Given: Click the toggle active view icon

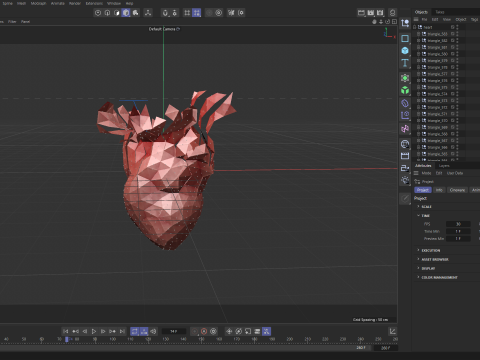Looking at the screenshot, I should point(394,22).
